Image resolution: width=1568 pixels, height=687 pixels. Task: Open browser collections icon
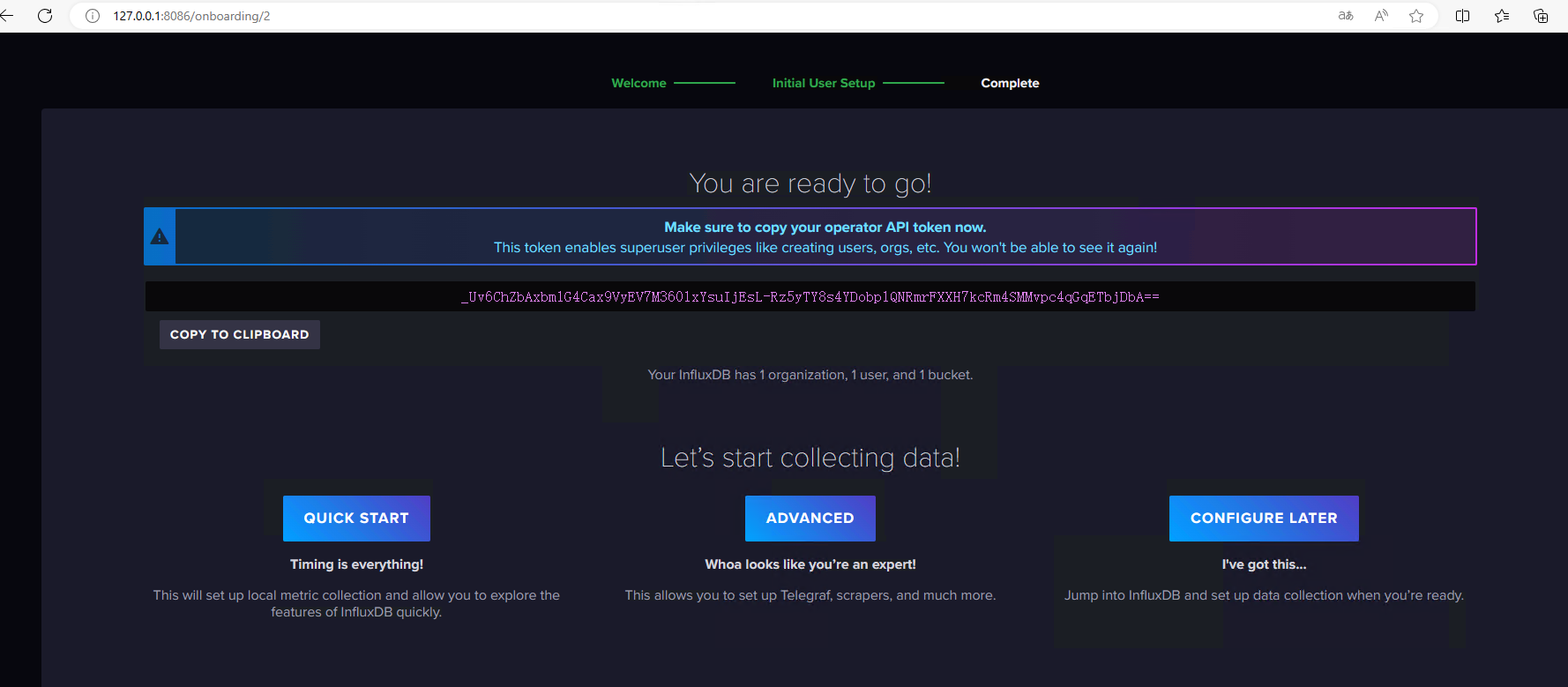(1541, 16)
